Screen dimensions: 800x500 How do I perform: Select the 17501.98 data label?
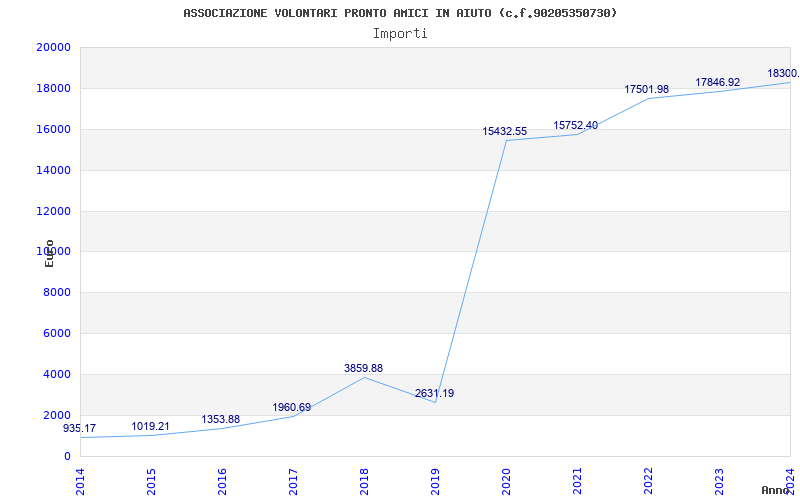click(646, 90)
